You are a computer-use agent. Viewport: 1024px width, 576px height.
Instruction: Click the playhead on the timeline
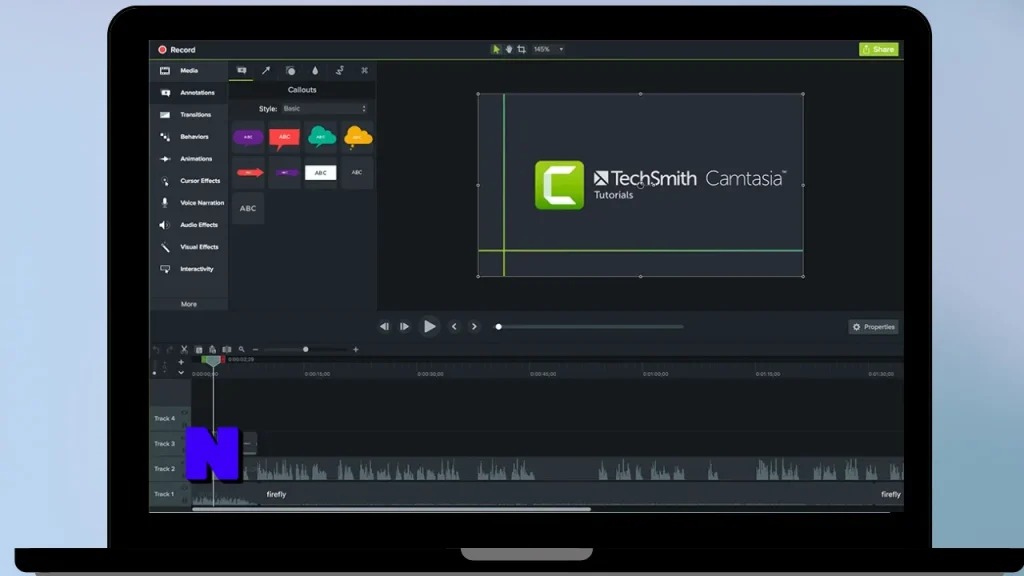point(213,360)
